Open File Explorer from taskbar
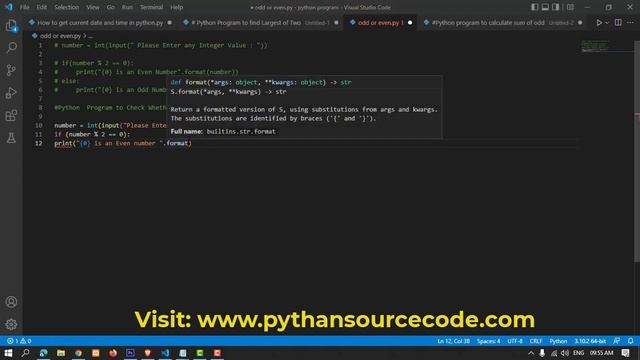 (x=61, y=353)
